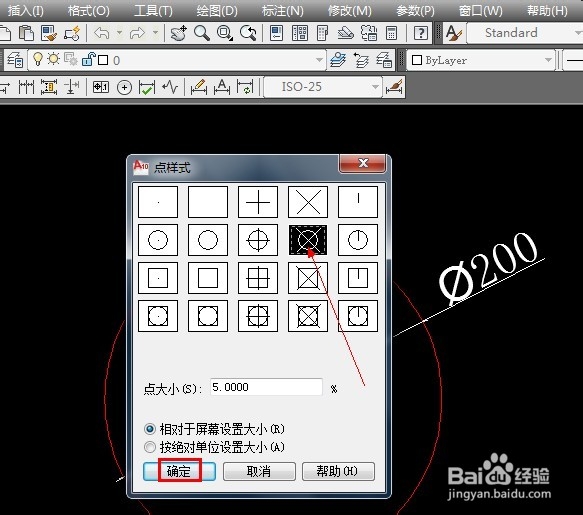Select 'Set size relative to screen' radio
583x515 pixels.
pyautogui.click(x=150, y=429)
